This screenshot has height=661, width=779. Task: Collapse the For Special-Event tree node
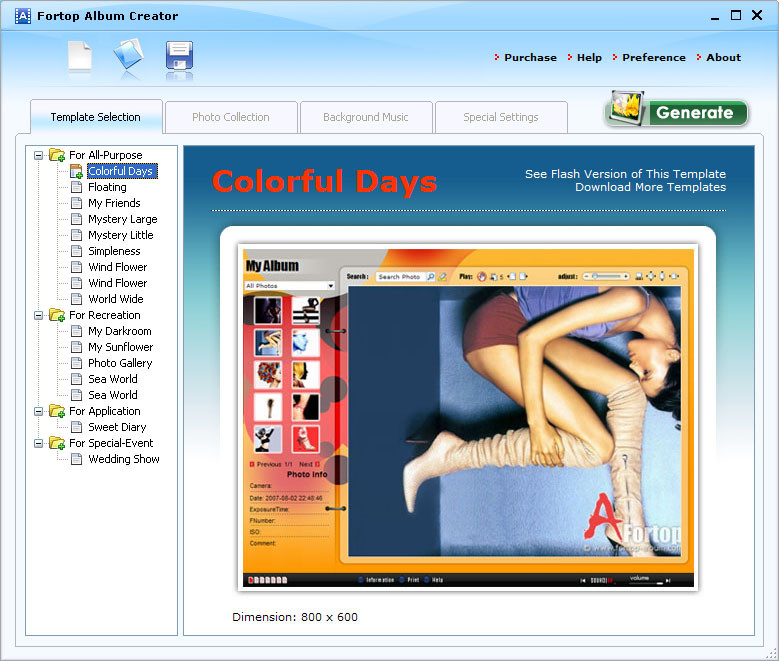[38, 443]
